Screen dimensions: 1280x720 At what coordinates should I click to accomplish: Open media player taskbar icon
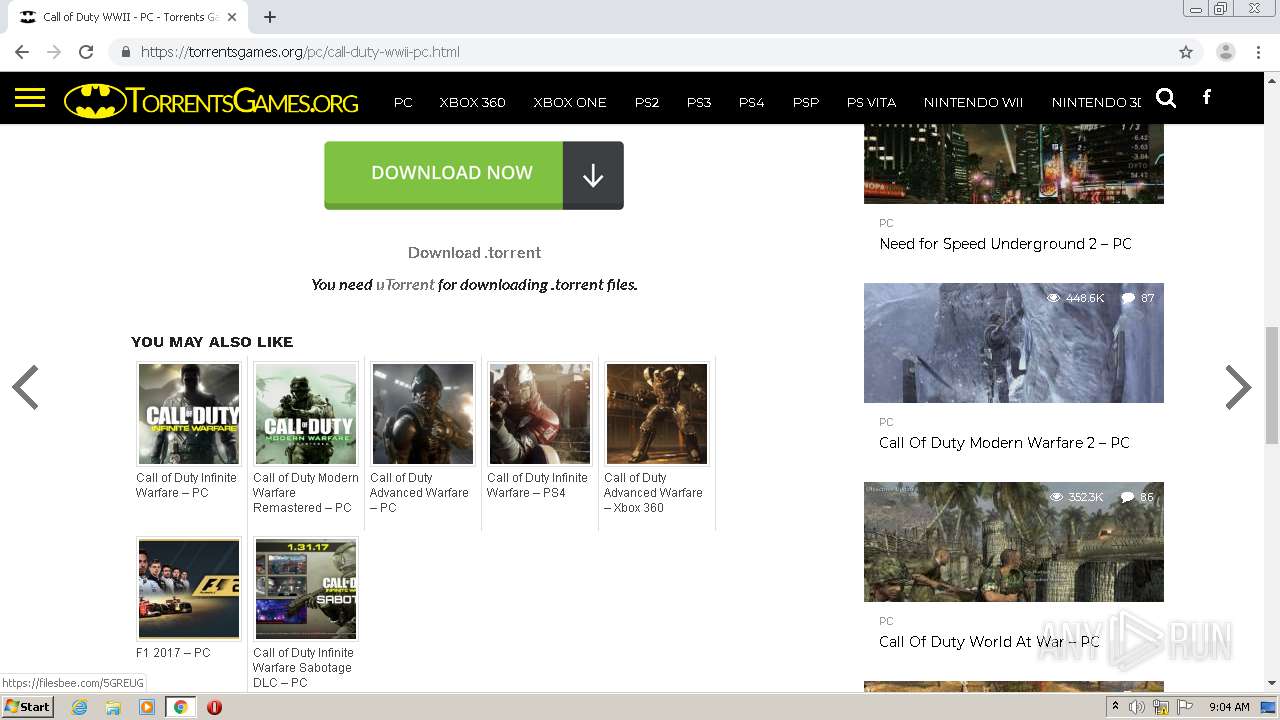click(147, 707)
